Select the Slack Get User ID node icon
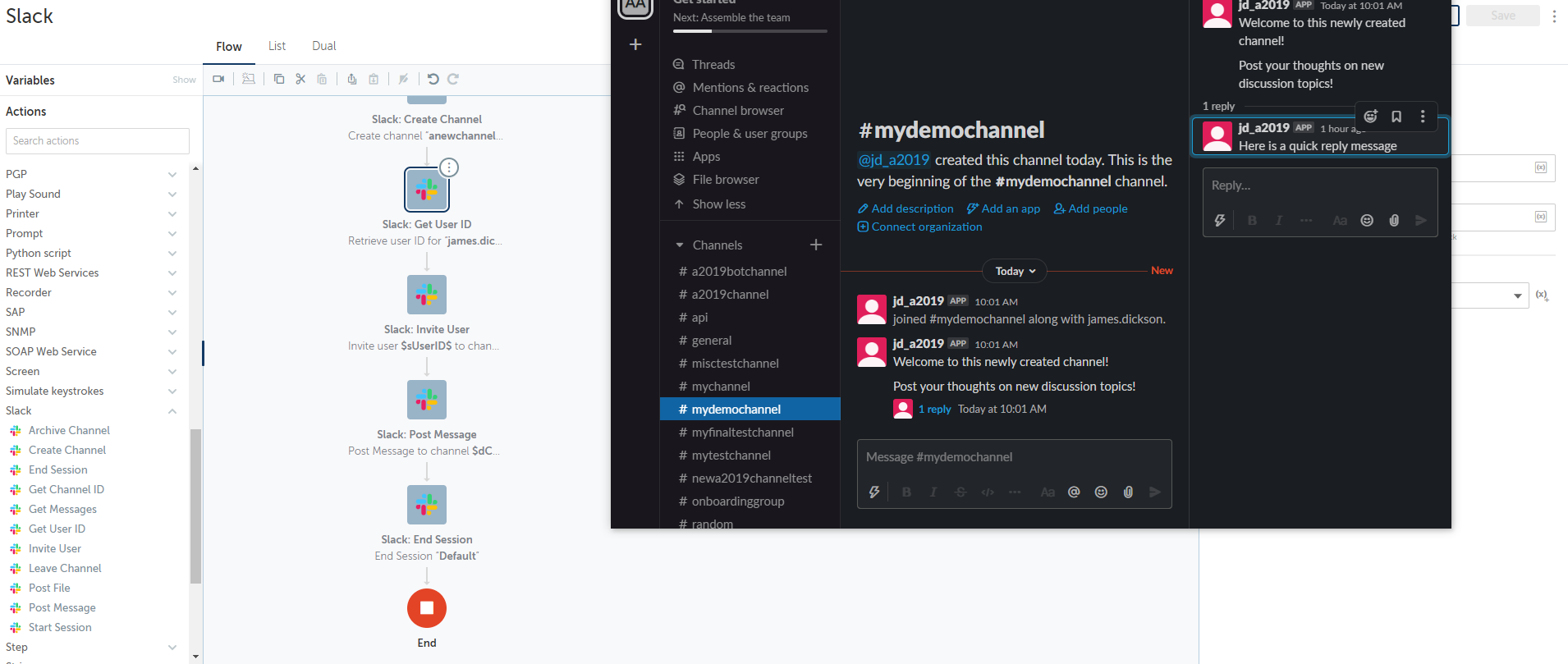This screenshot has height=664, width=1568. tap(427, 190)
